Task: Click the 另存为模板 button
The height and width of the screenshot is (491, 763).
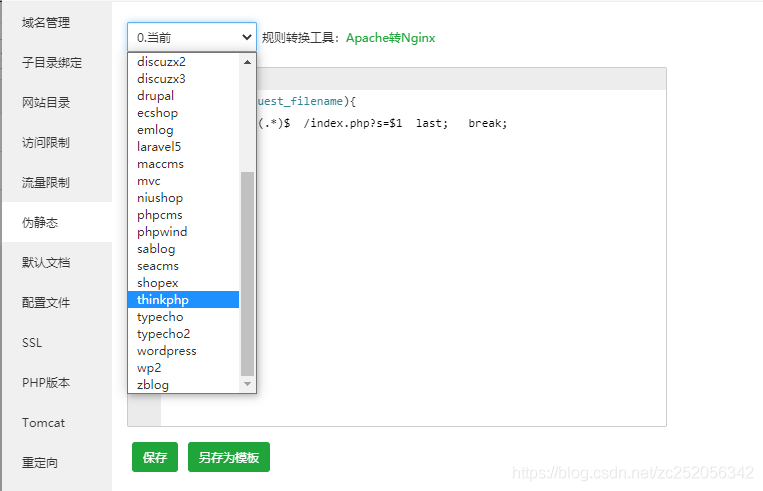Action: click(x=229, y=457)
